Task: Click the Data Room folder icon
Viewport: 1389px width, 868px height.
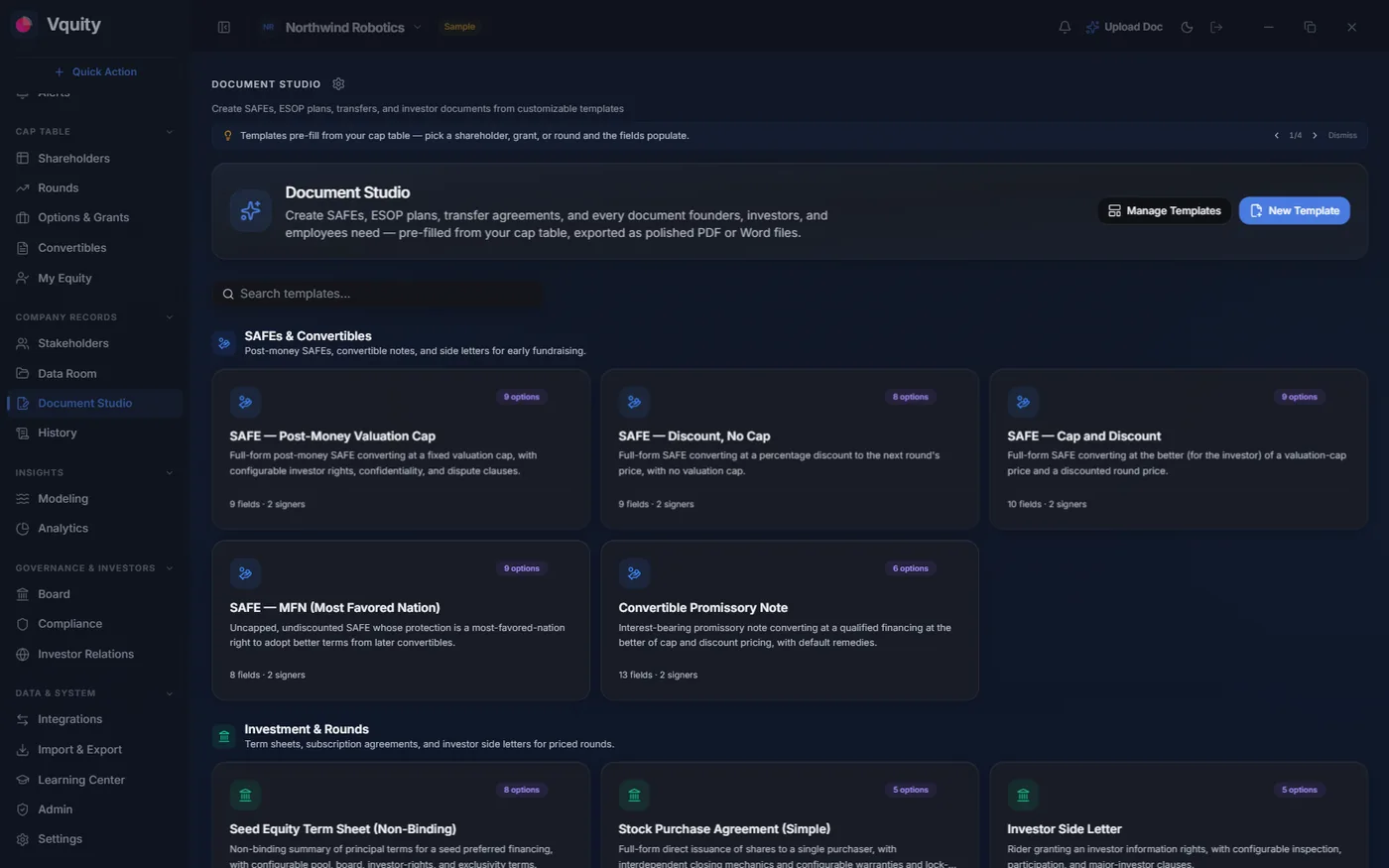Action: click(x=23, y=373)
